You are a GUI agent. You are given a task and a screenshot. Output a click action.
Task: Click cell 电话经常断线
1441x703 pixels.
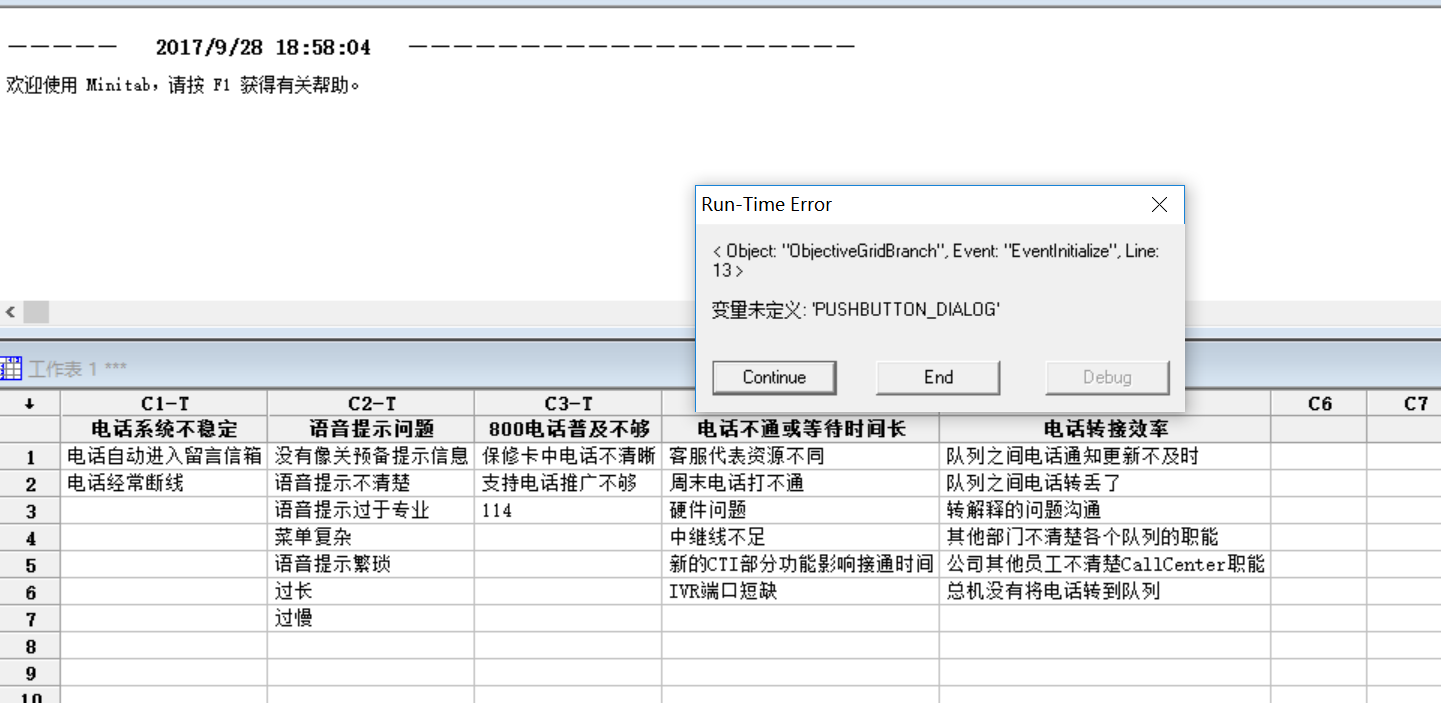[x=164, y=483]
